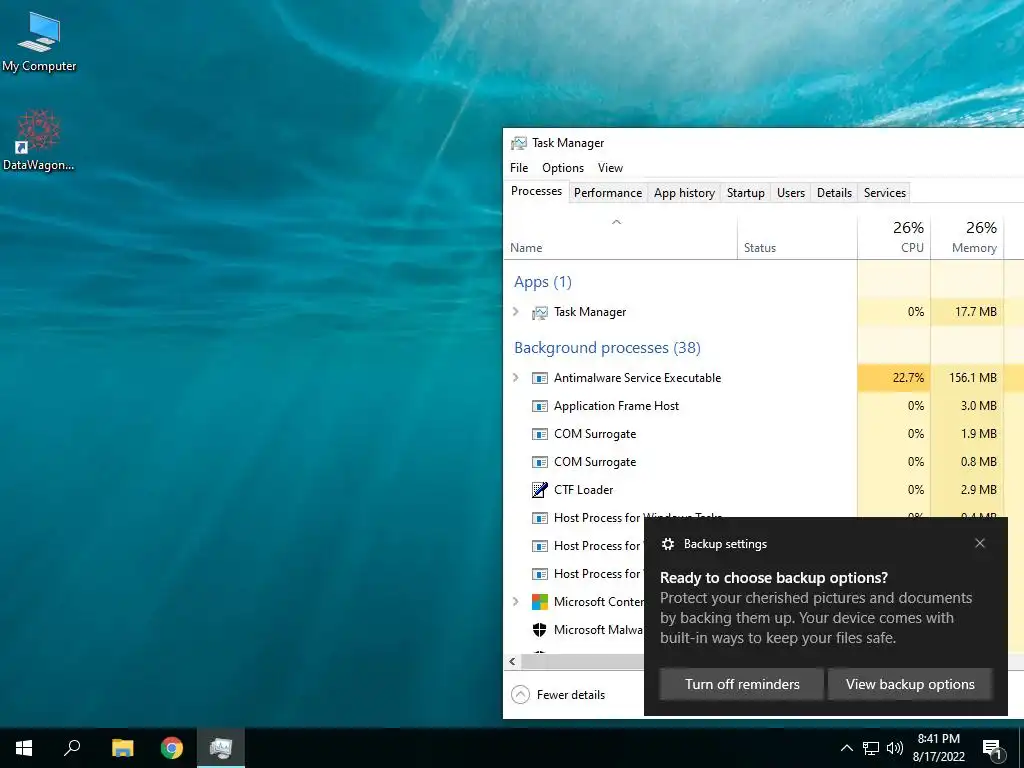The image size is (1024, 768).
Task: Switch to the Services tab
Action: pos(885,193)
